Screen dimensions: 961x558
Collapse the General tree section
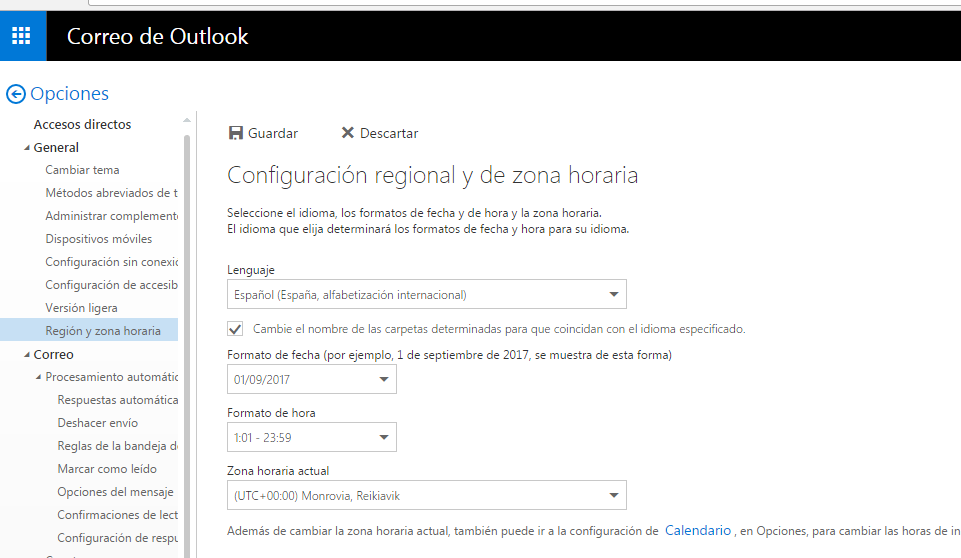click(27, 148)
